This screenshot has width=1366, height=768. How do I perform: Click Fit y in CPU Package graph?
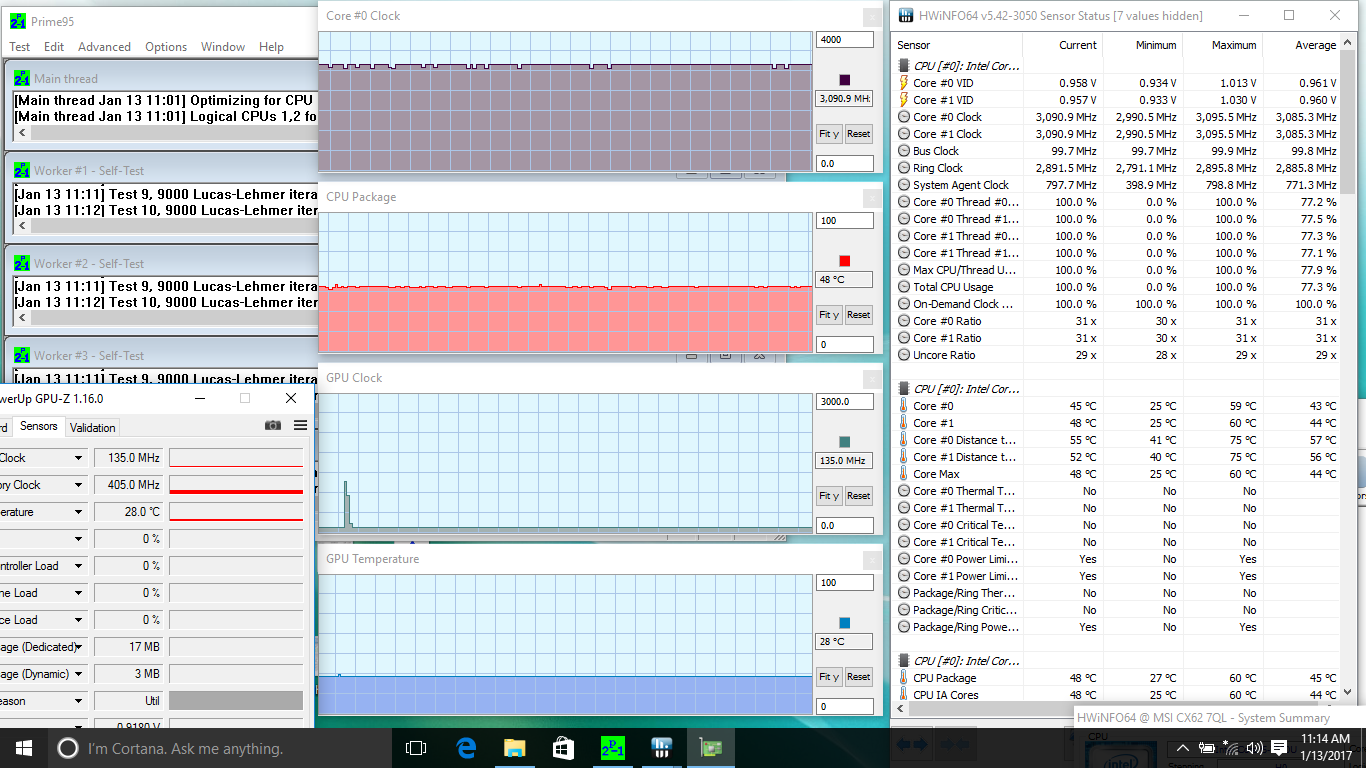(829, 315)
